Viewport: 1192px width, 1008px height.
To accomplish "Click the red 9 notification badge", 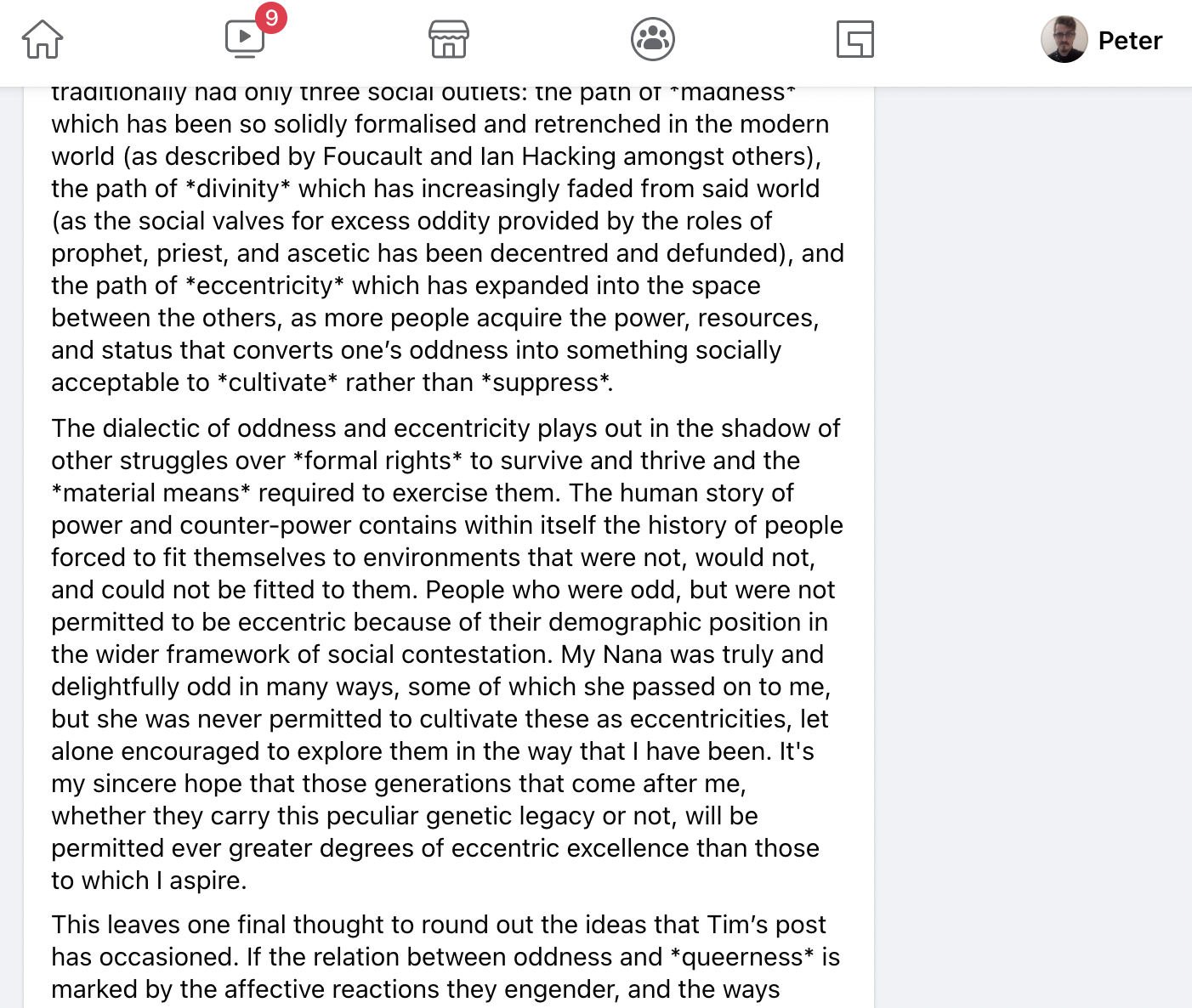I will tap(271, 17).
